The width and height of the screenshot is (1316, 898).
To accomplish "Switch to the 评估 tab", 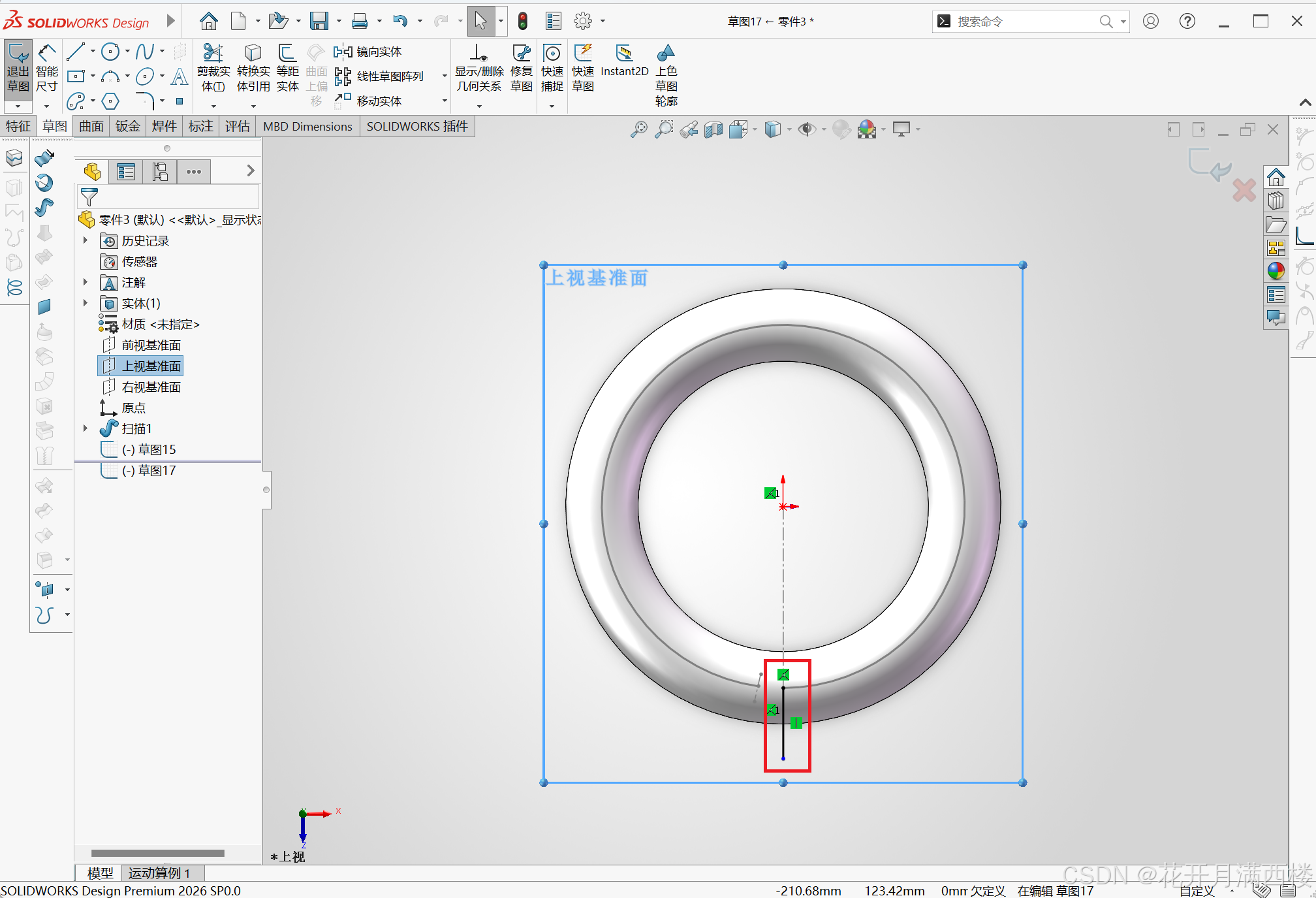I will pos(237,126).
